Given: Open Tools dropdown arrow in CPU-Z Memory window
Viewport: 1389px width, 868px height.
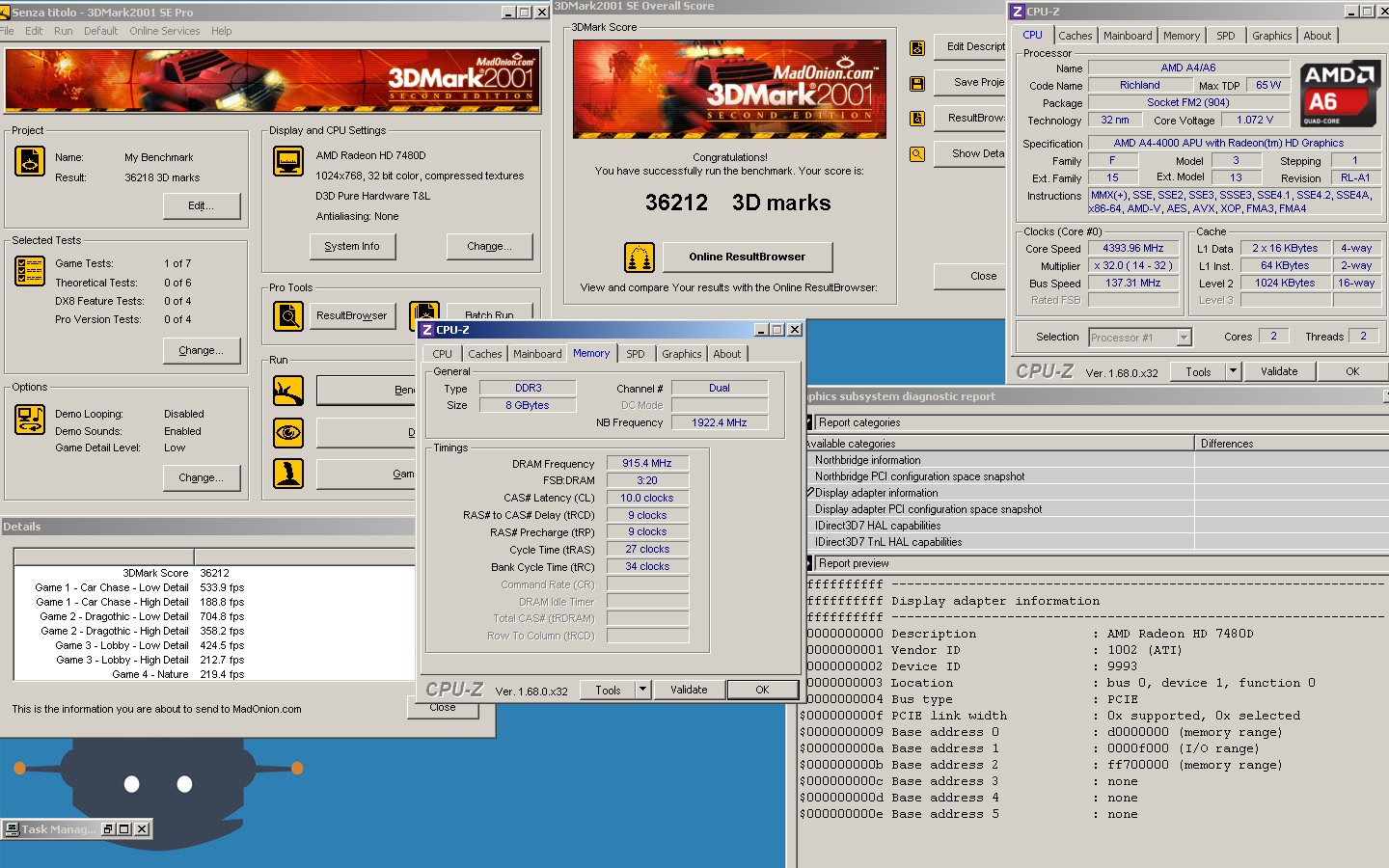Looking at the screenshot, I should click(x=642, y=690).
